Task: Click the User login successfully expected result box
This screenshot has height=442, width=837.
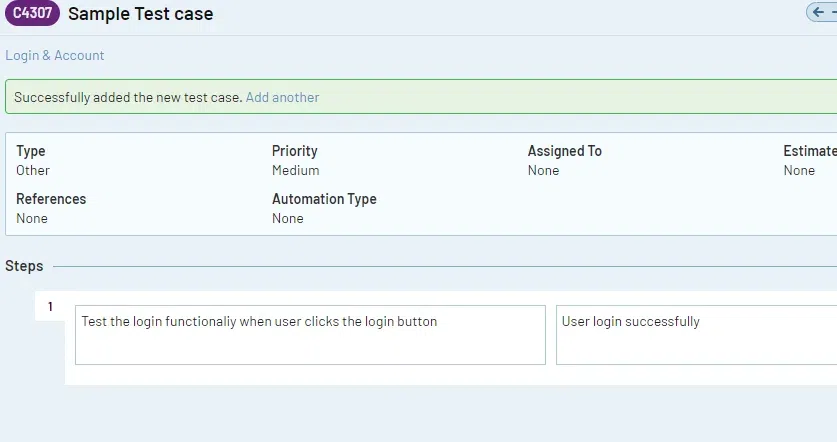Action: 696,335
